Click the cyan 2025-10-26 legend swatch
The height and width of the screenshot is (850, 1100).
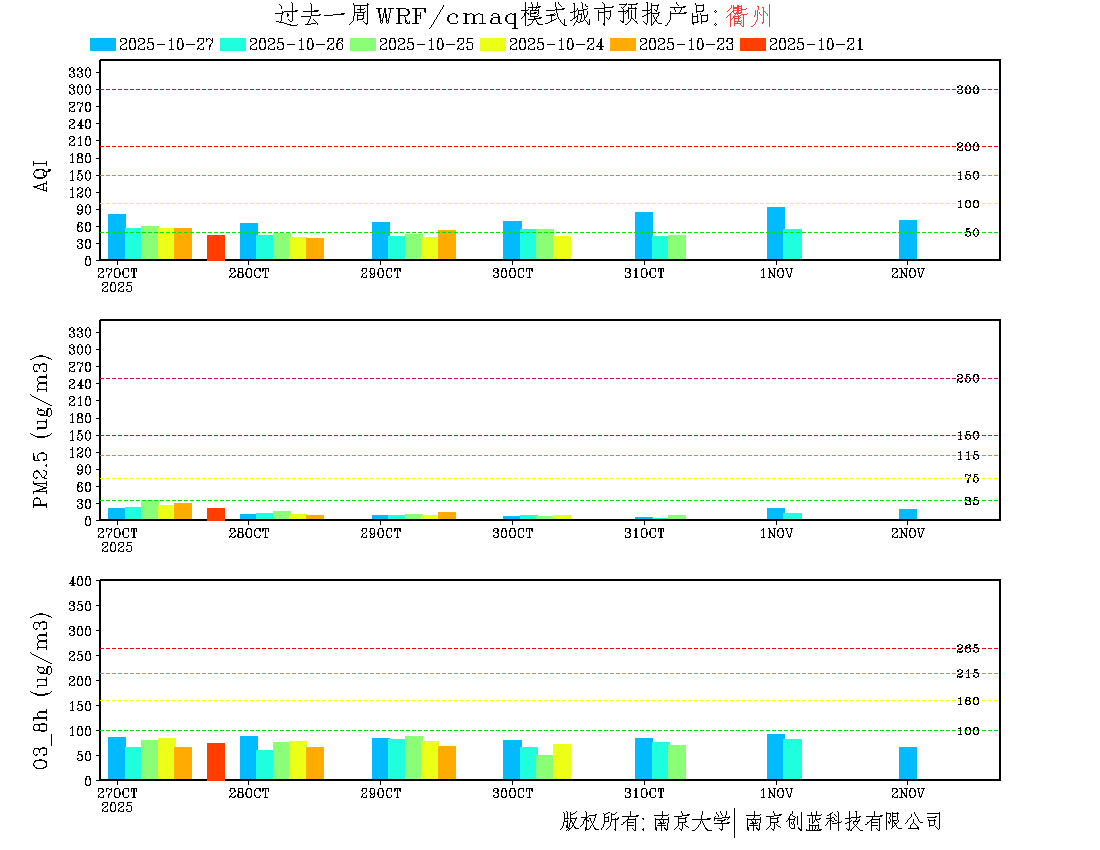[x=233, y=44]
